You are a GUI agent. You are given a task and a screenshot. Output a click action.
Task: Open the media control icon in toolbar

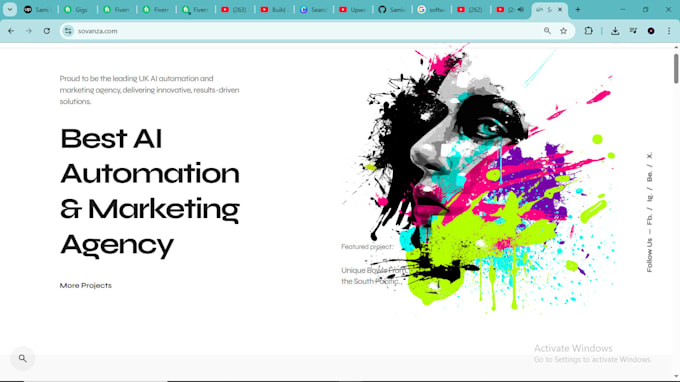633,31
